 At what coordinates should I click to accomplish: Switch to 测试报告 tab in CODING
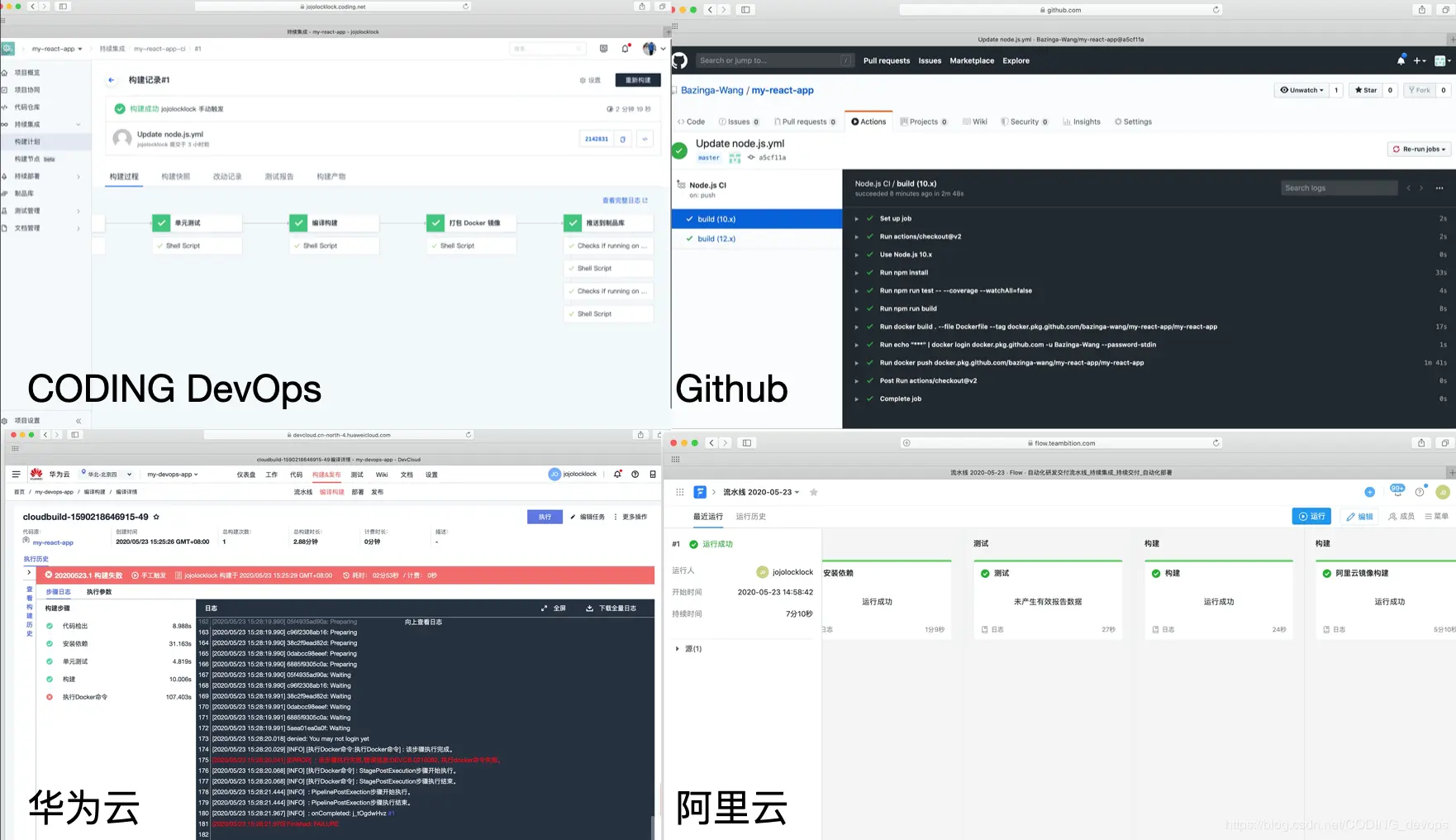[279, 177]
